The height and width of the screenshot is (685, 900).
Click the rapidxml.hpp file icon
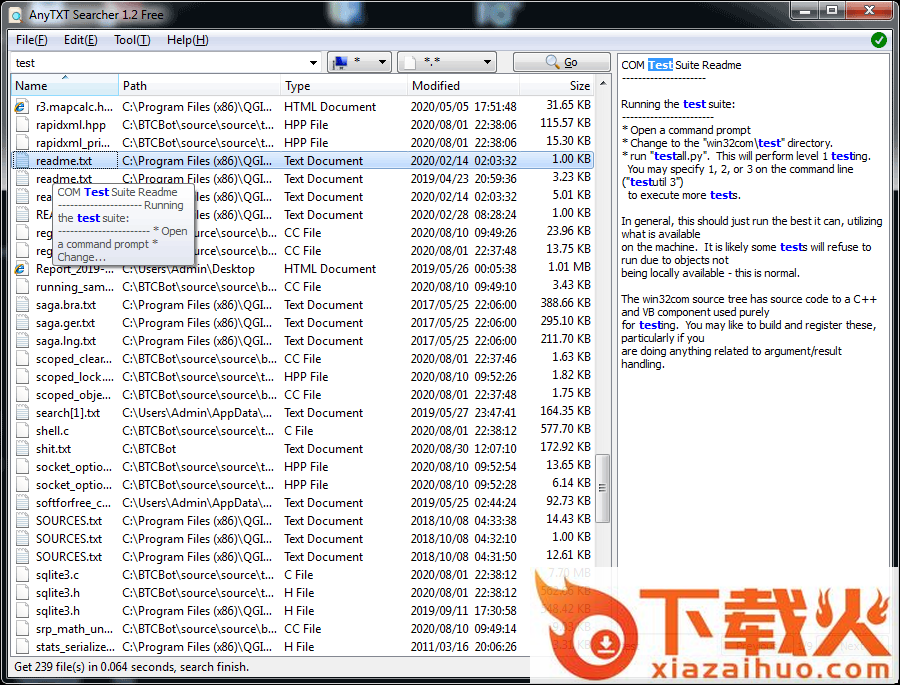click(22, 125)
